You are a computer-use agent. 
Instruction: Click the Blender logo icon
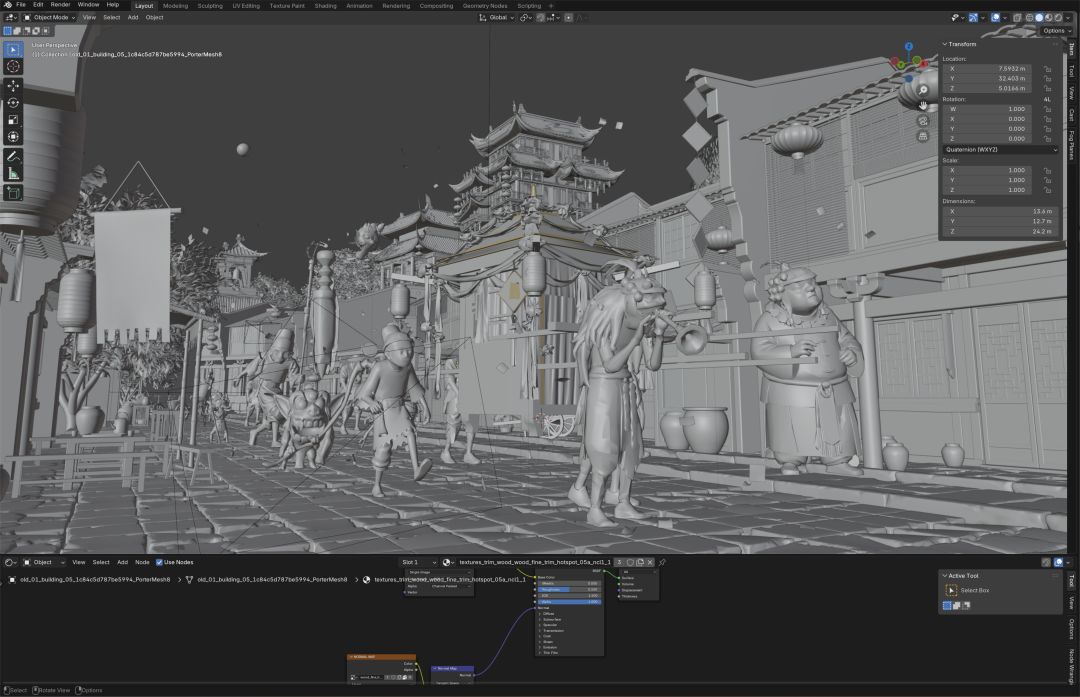coord(7,5)
